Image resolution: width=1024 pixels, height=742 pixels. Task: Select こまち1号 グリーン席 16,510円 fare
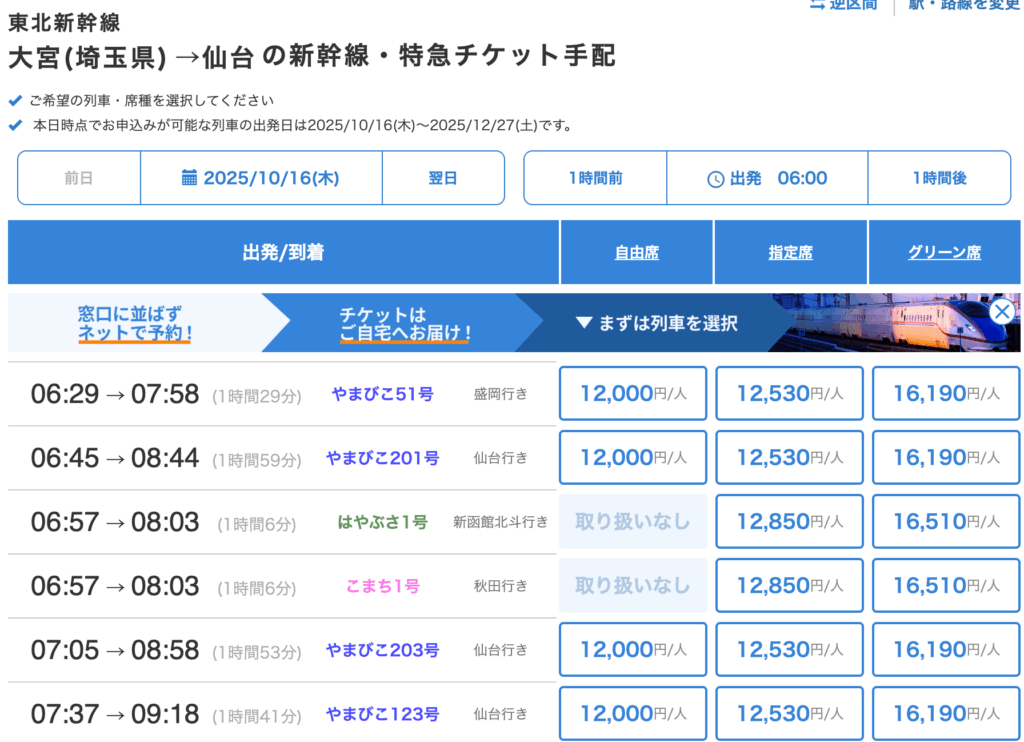click(x=946, y=585)
